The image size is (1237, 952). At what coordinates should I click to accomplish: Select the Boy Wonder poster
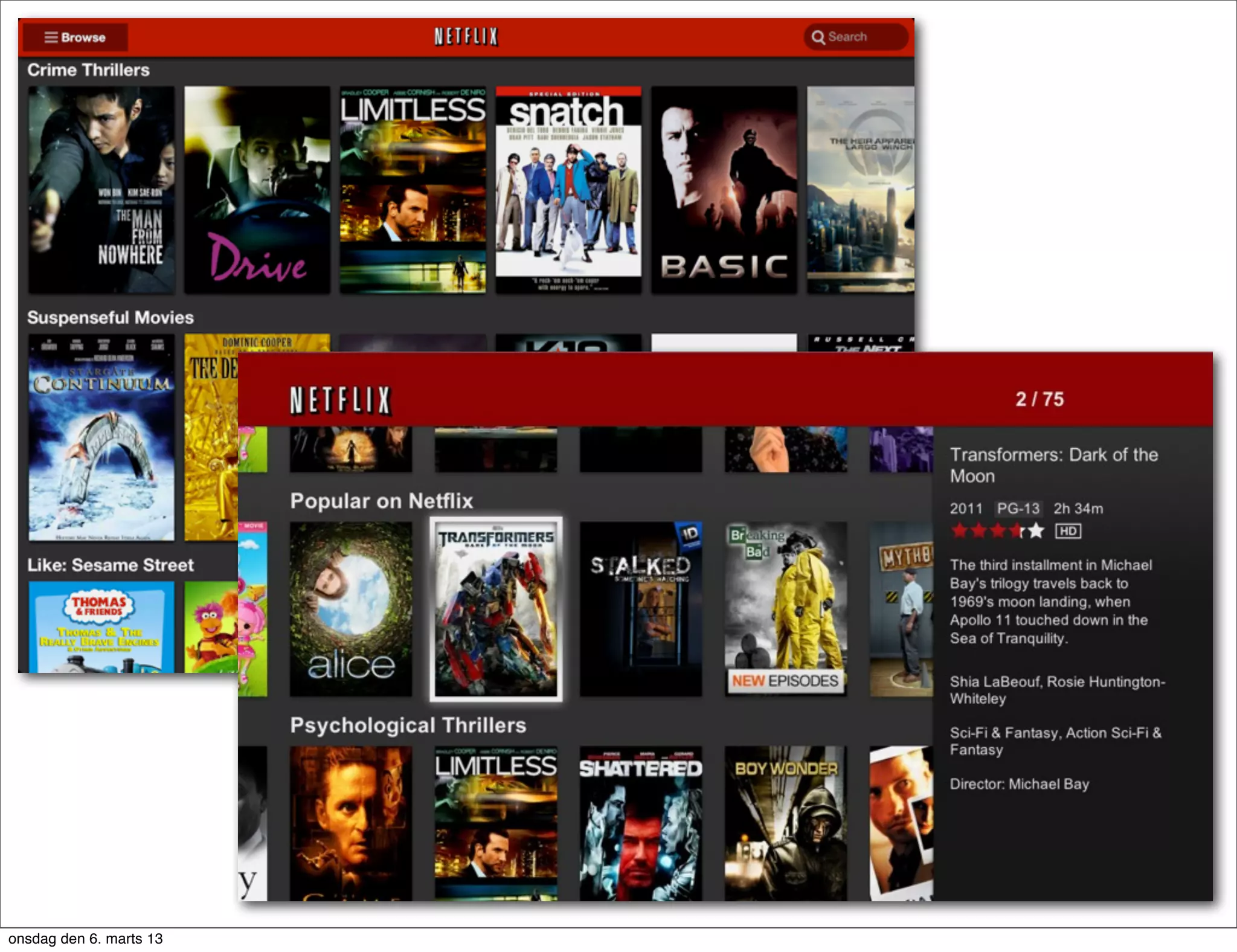[786, 823]
